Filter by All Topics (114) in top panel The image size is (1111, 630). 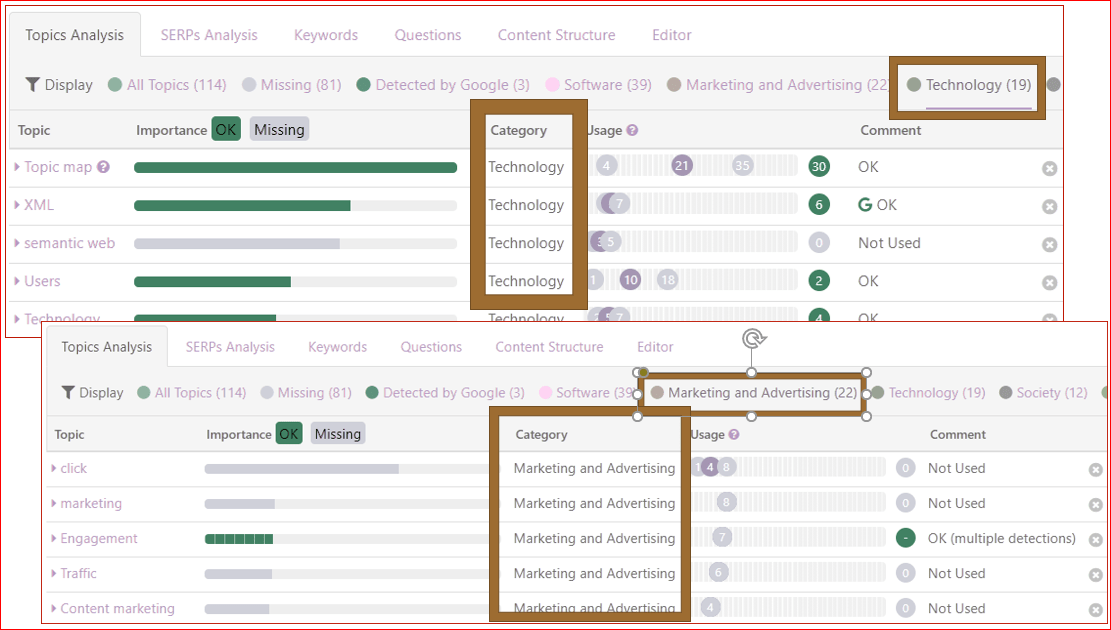click(167, 85)
